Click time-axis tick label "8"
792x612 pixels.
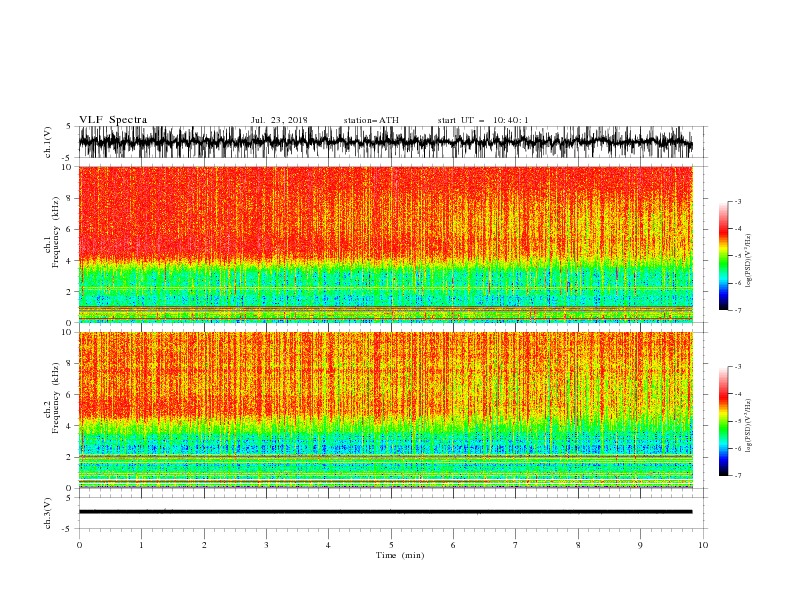pos(578,545)
